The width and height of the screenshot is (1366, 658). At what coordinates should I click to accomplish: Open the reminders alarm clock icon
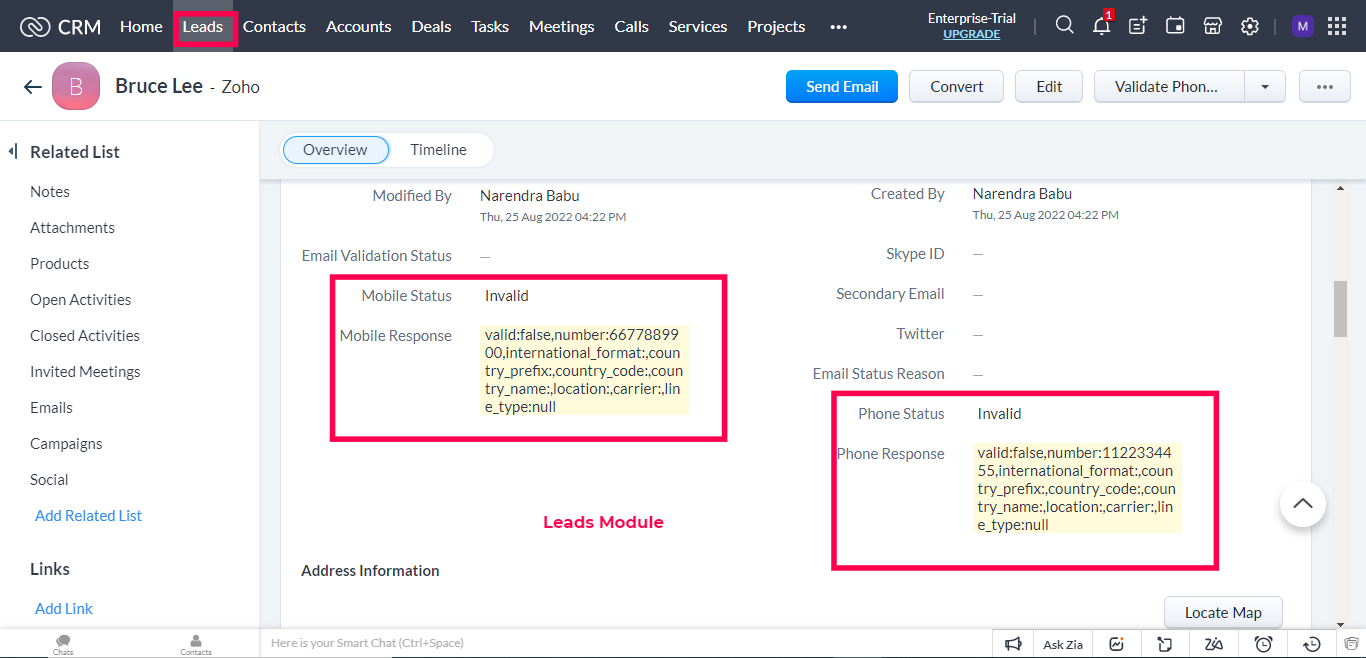(x=1264, y=644)
